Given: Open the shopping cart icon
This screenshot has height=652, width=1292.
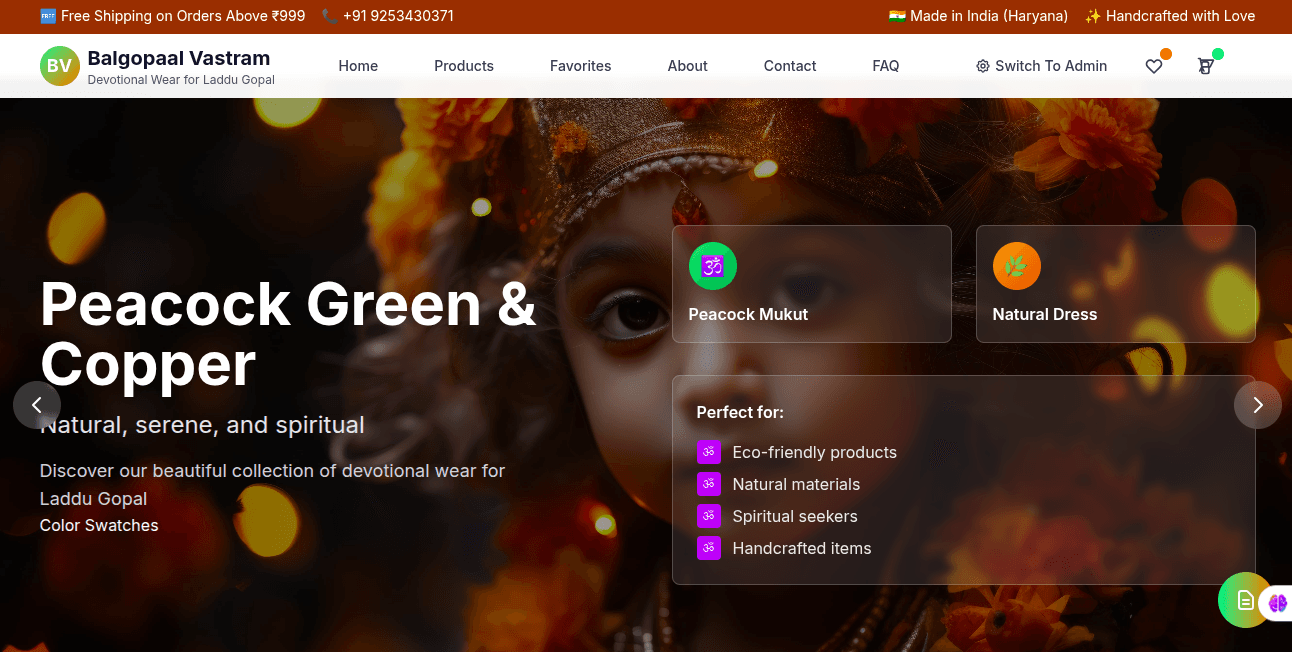Looking at the screenshot, I should [x=1206, y=66].
